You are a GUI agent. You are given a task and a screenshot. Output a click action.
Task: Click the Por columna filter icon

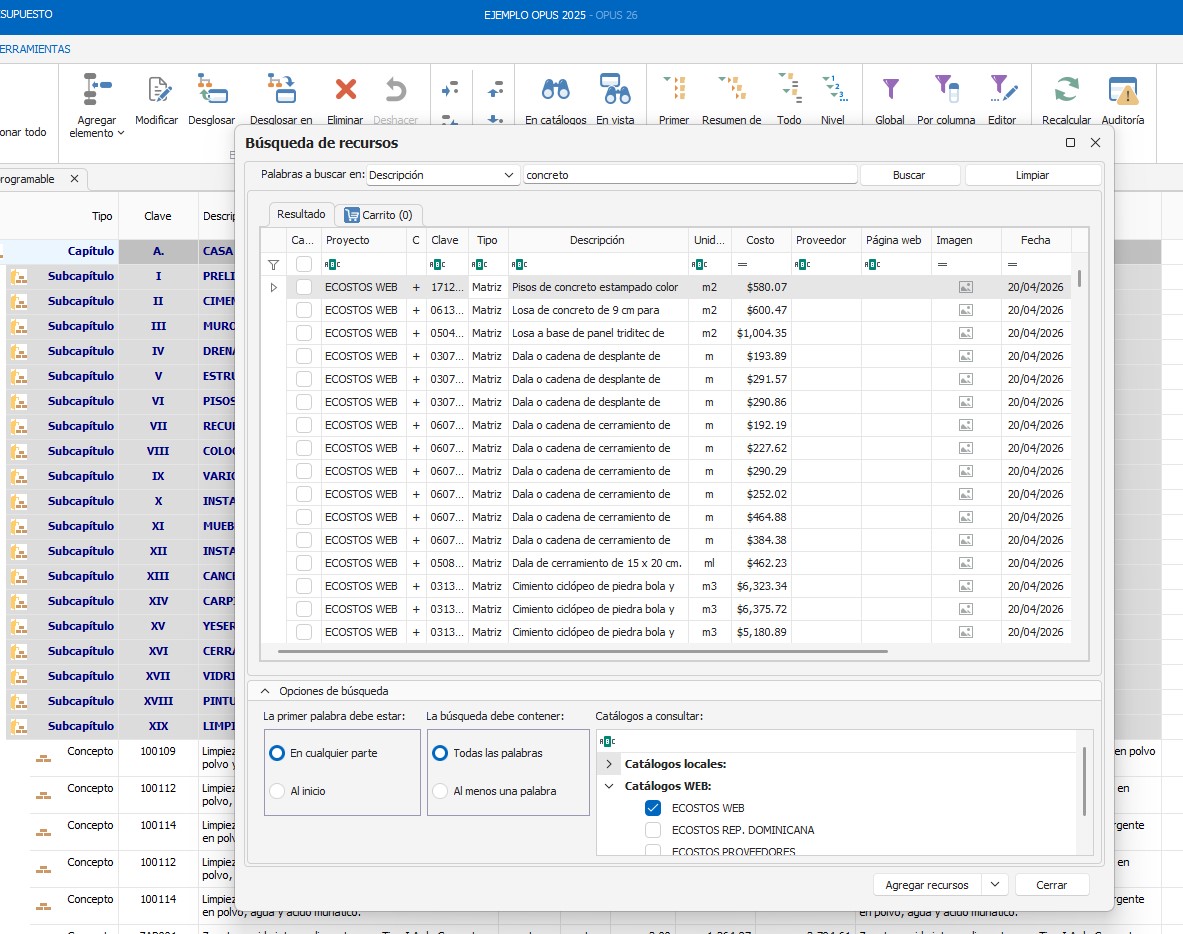946,88
